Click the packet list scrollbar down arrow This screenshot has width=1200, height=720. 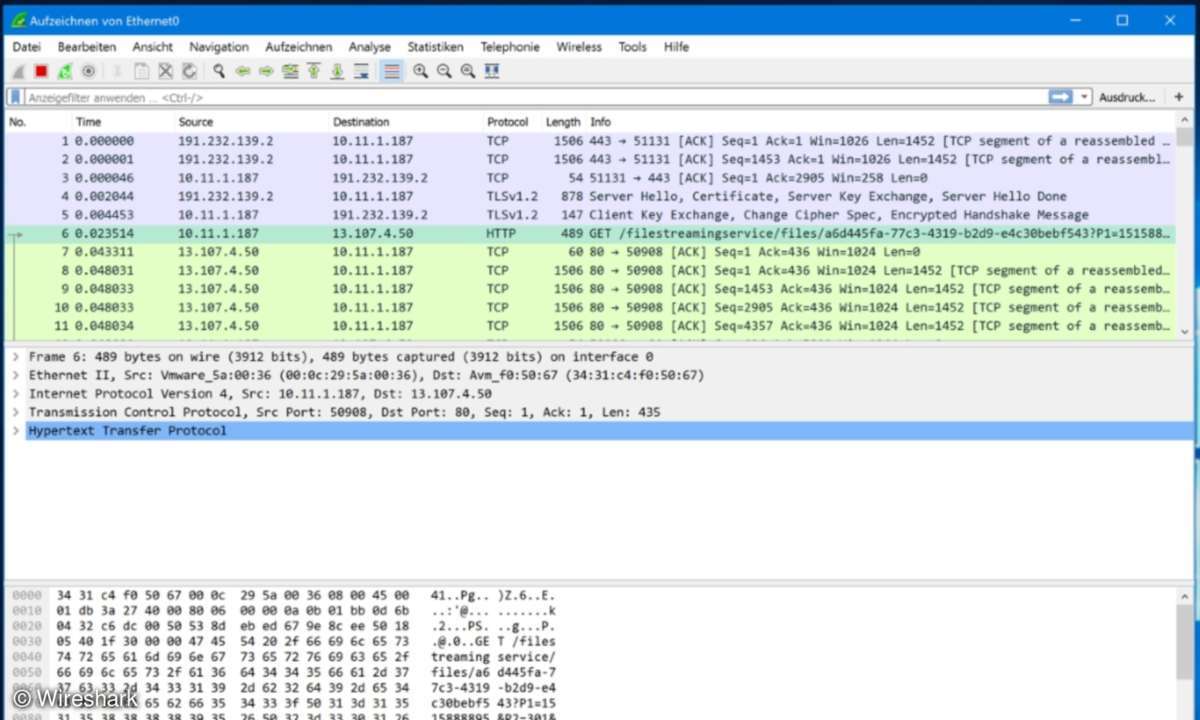(1186, 331)
